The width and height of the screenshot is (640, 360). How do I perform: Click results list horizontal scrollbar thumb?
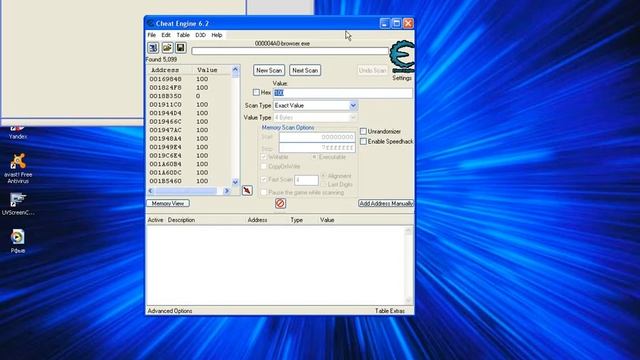pos(186,191)
